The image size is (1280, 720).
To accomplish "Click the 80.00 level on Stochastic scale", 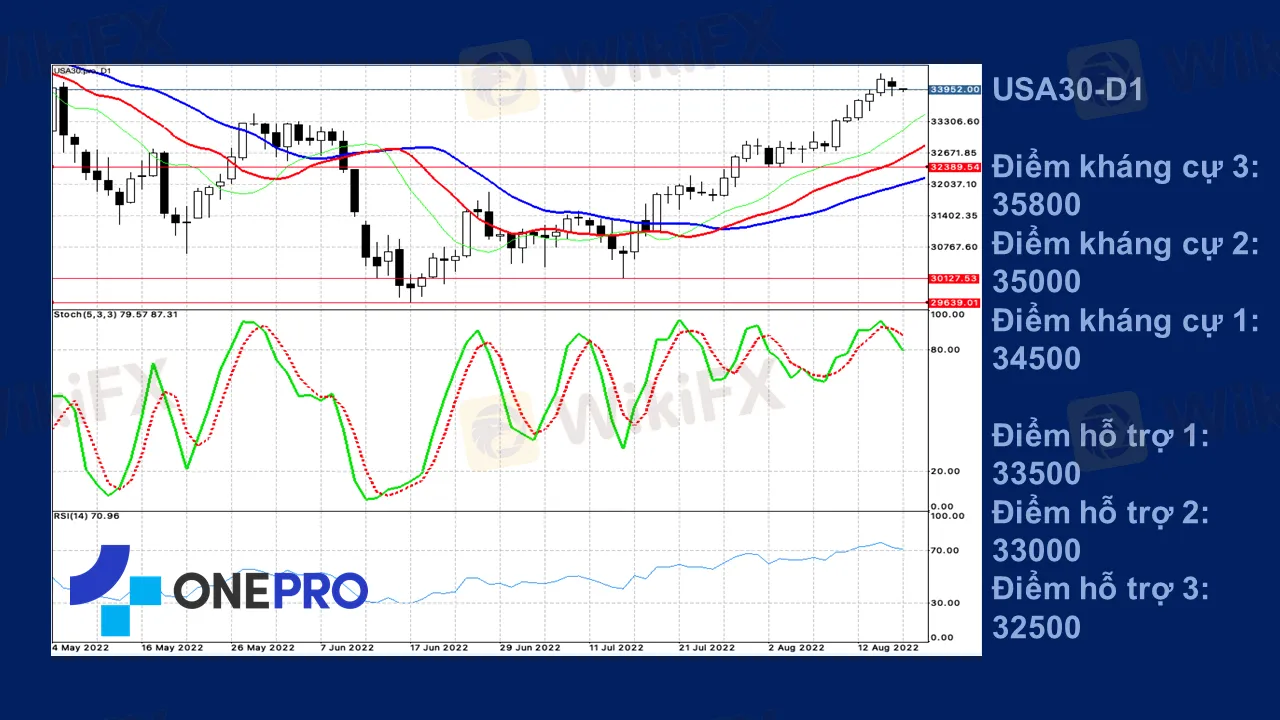I will pos(945,350).
